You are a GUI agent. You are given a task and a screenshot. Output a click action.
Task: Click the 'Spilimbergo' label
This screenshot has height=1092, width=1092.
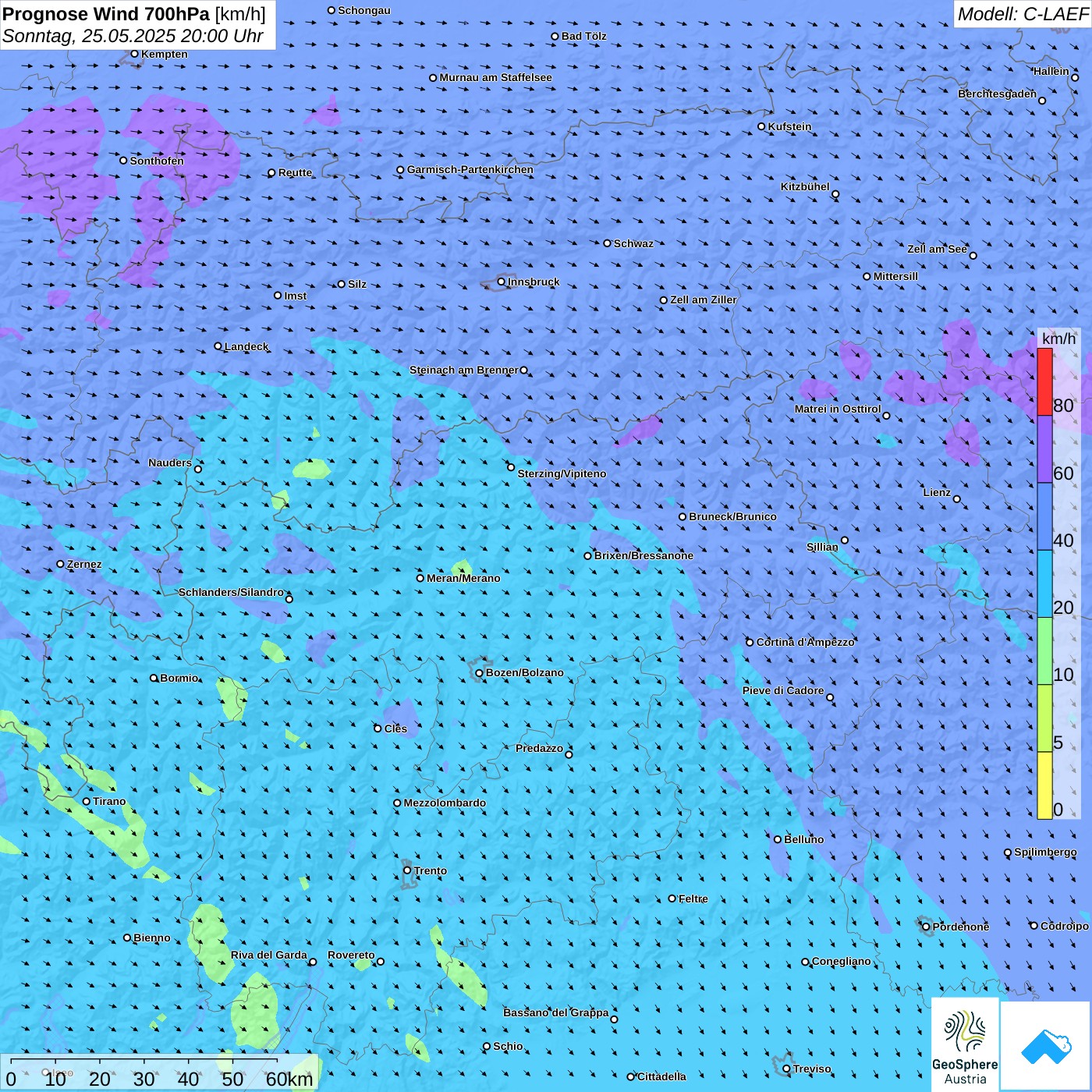pyautogui.click(x=1045, y=852)
